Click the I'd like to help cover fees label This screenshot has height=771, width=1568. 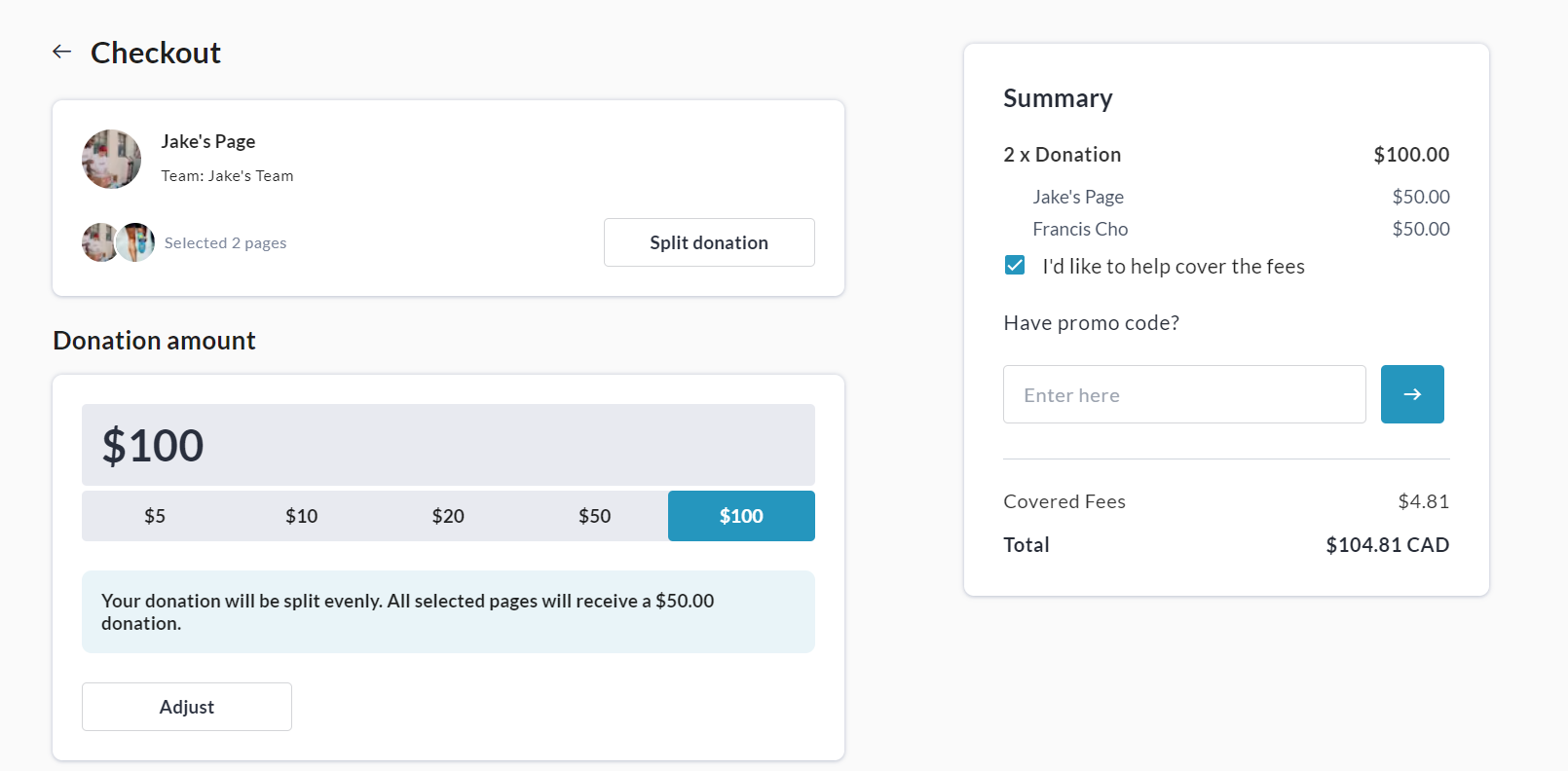(x=1173, y=267)
